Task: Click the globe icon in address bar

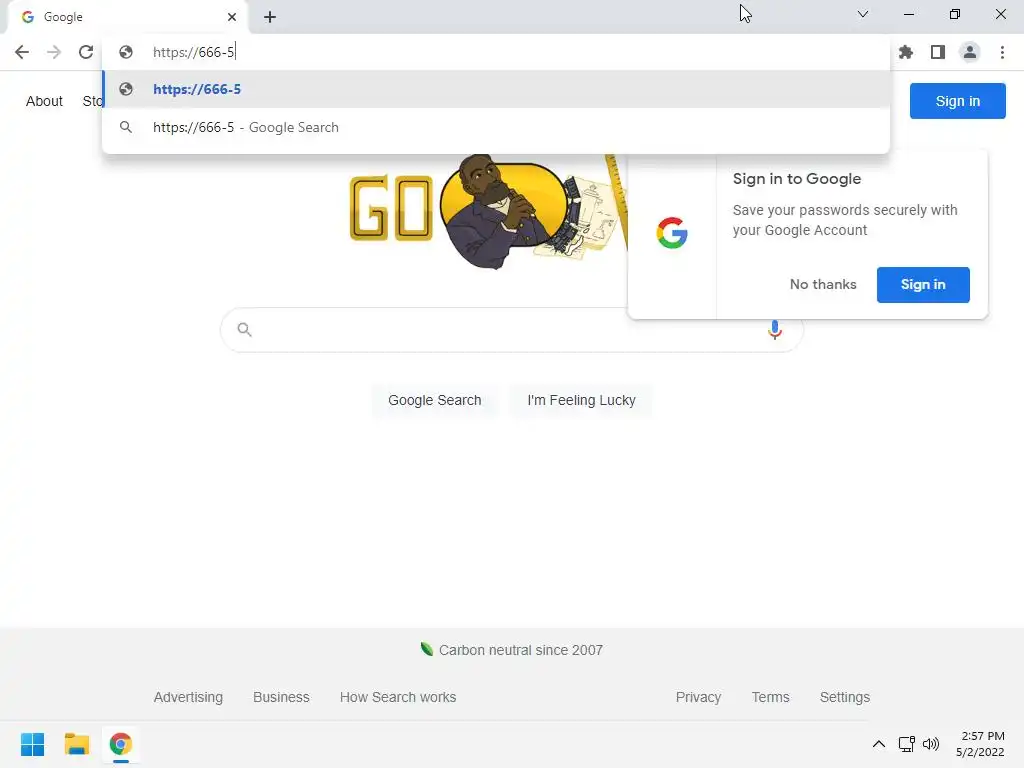Action: 126,52
